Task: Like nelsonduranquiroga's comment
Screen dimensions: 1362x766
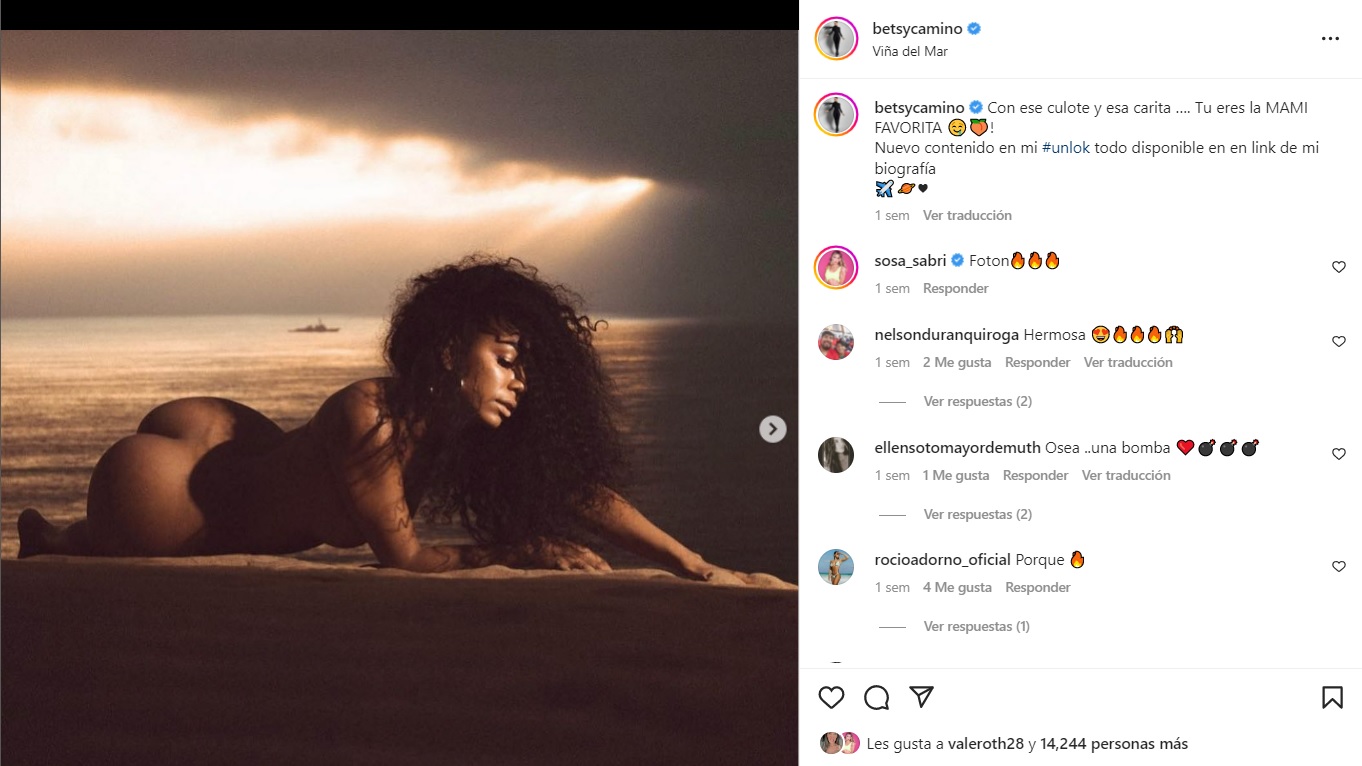Action: 1339,342
